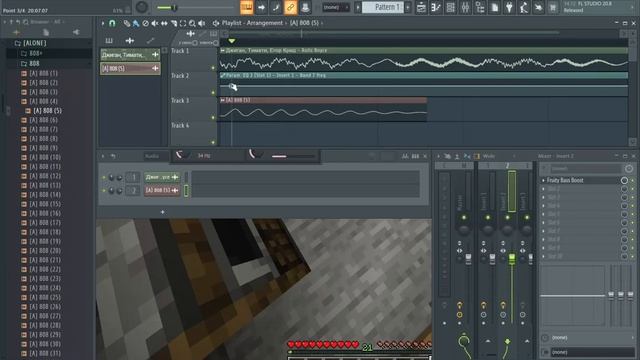Select [A] 808 (5) in Browser list
Image resolution: width=640 pixels, height=360 pixels.
click(x=47, y=111)
